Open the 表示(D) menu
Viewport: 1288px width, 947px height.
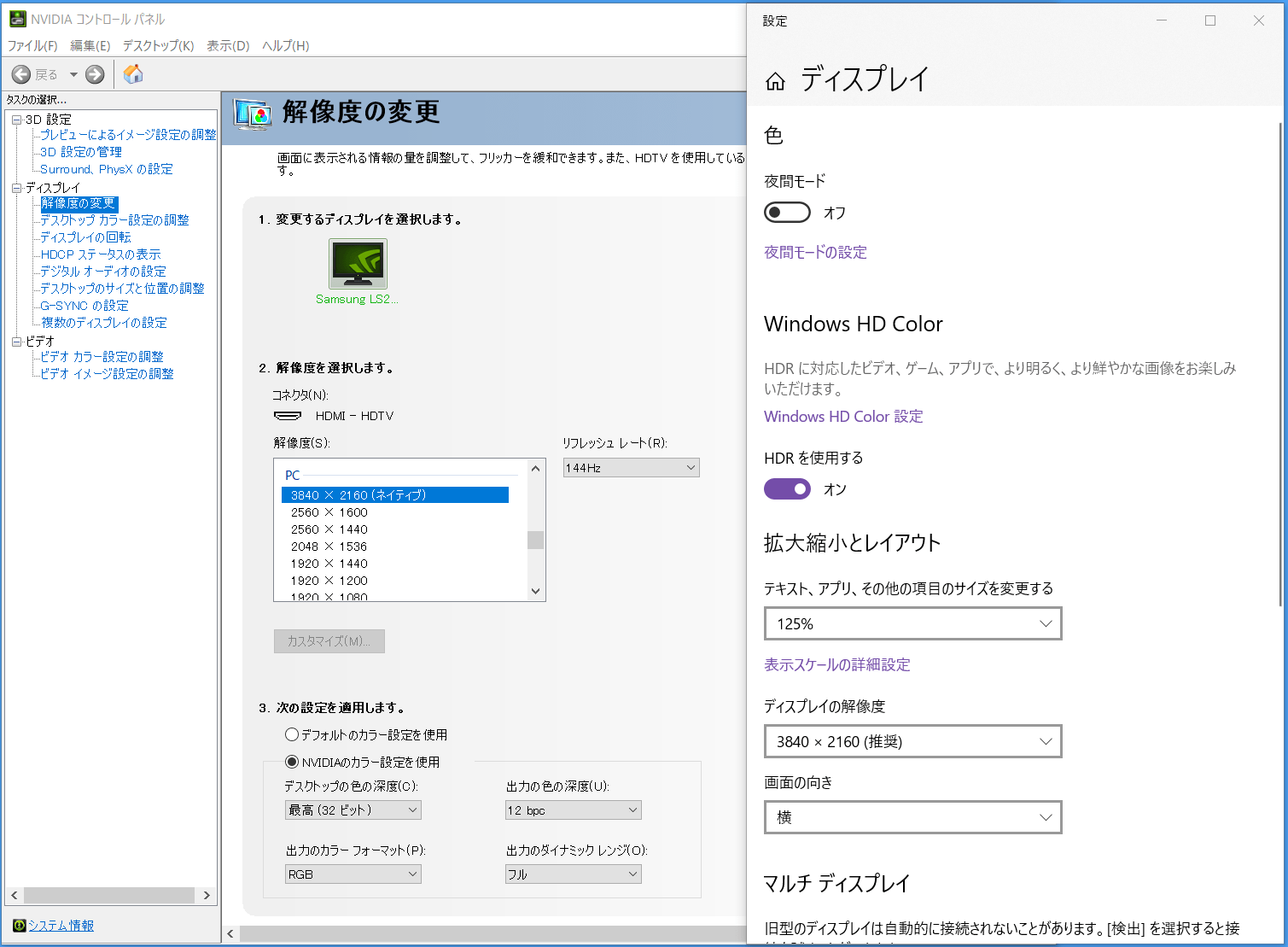[x=228, y=45]
